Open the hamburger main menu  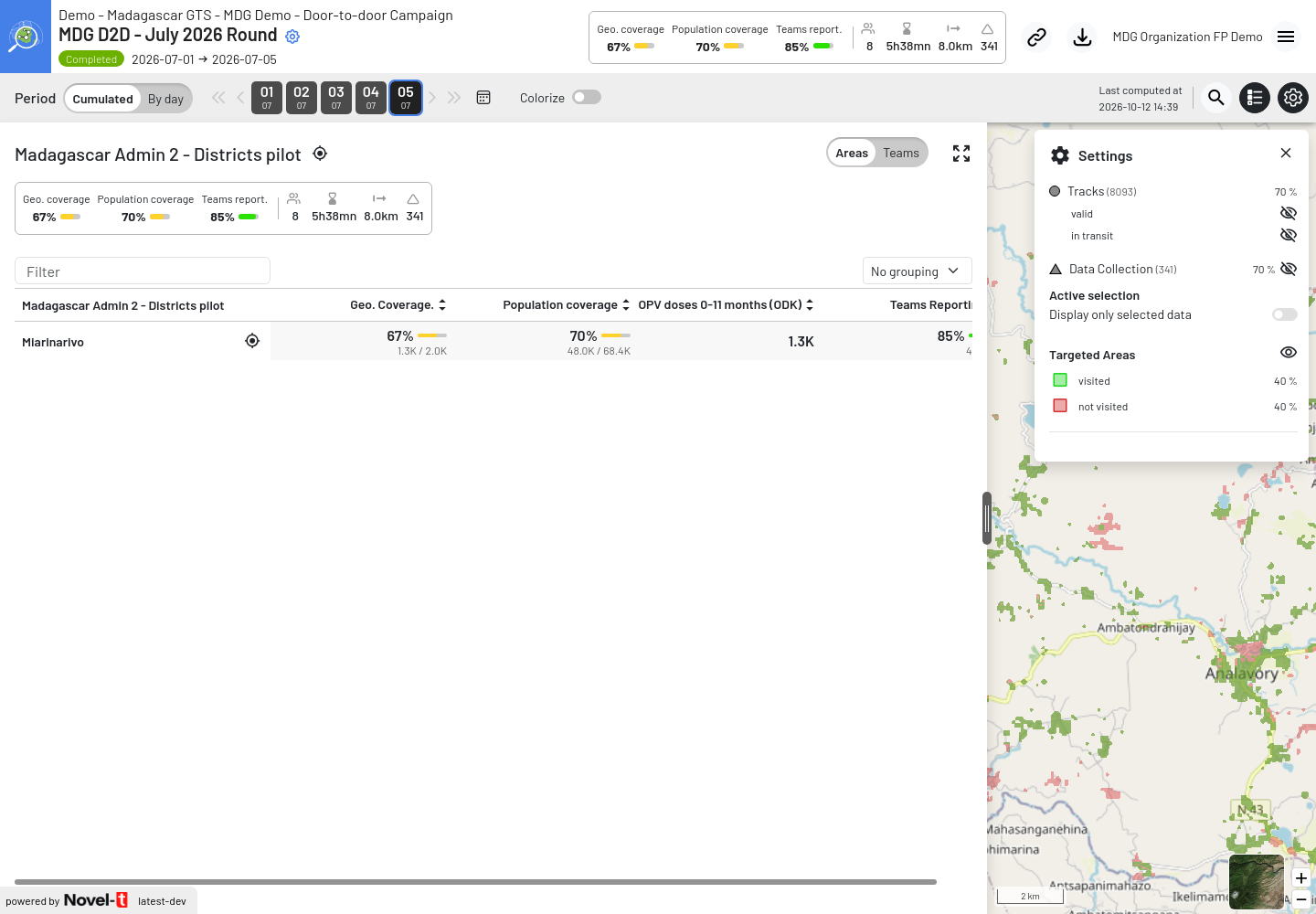tap(1286, 37)
